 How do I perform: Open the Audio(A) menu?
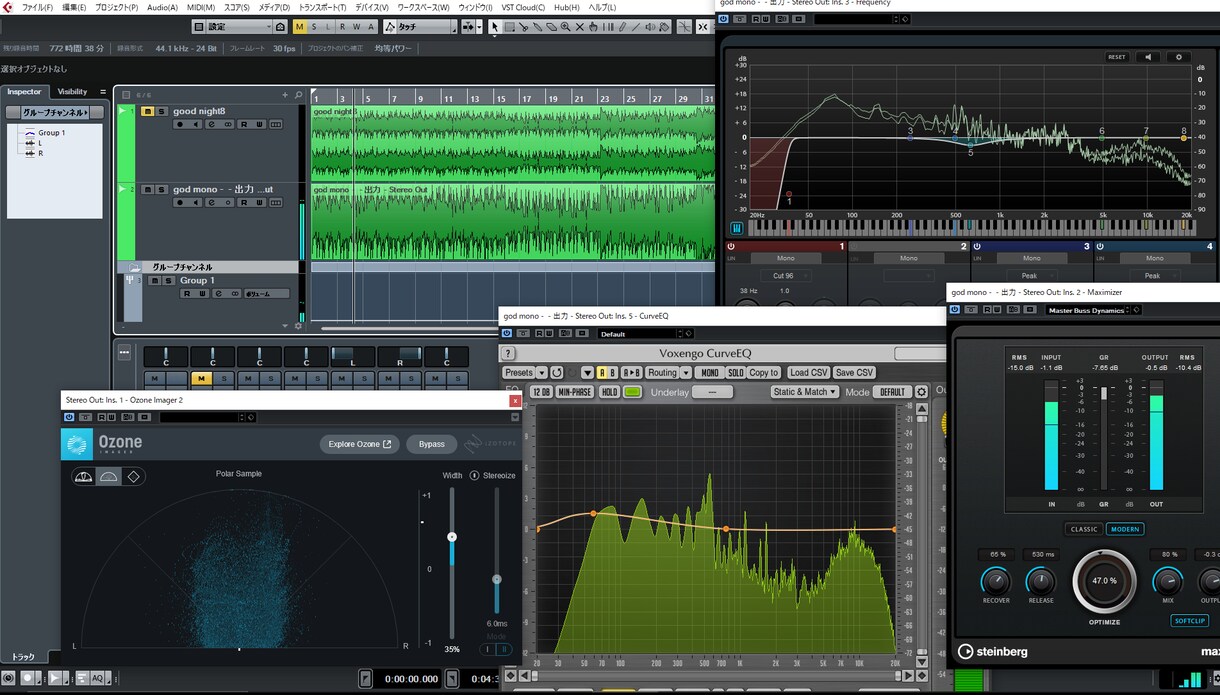coord(162,7)
